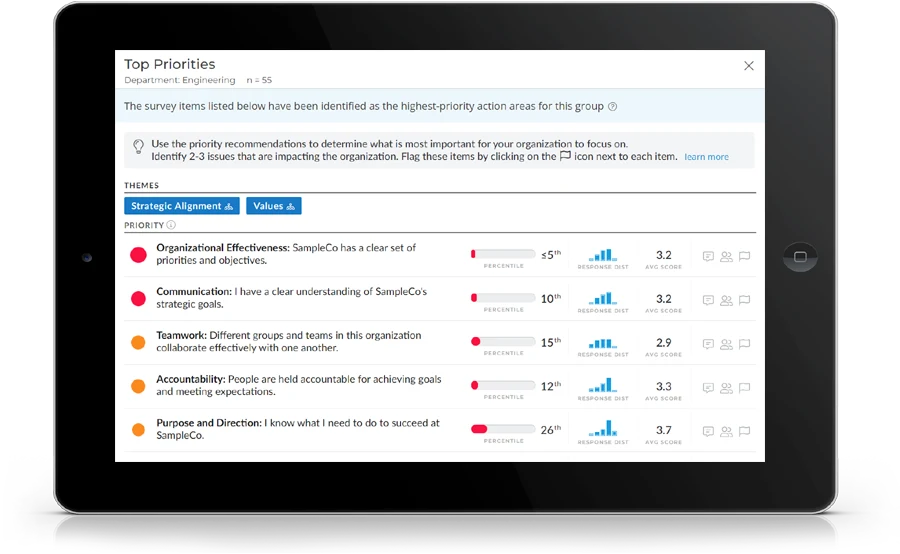
Task: Select the Strategic Alignment theme
Action: pyautogui.click(x=182, y=206)
